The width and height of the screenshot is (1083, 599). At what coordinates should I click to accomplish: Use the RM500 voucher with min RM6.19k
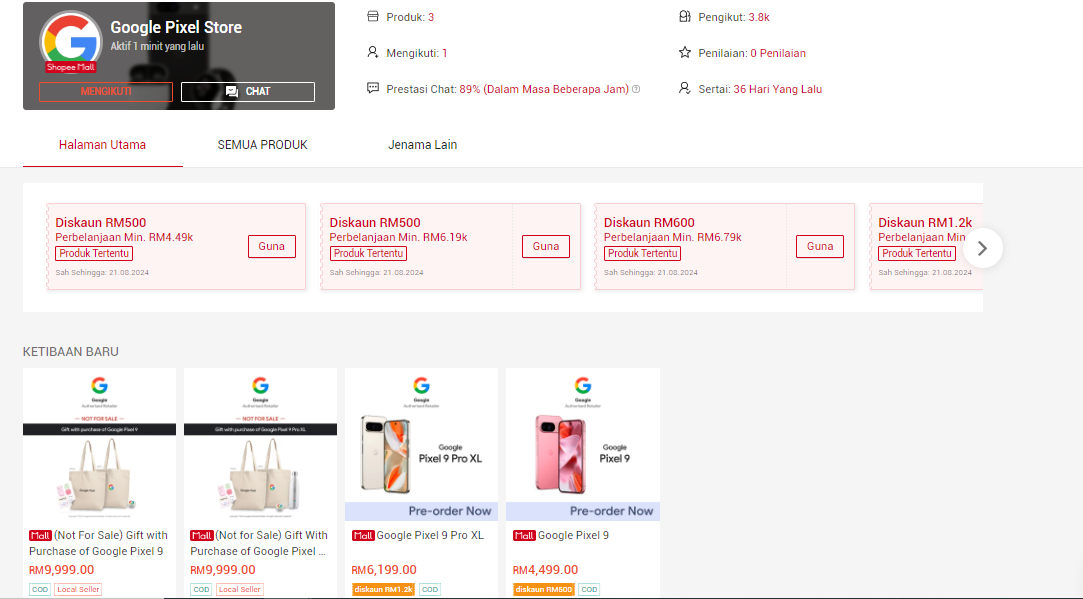[545, 247]
